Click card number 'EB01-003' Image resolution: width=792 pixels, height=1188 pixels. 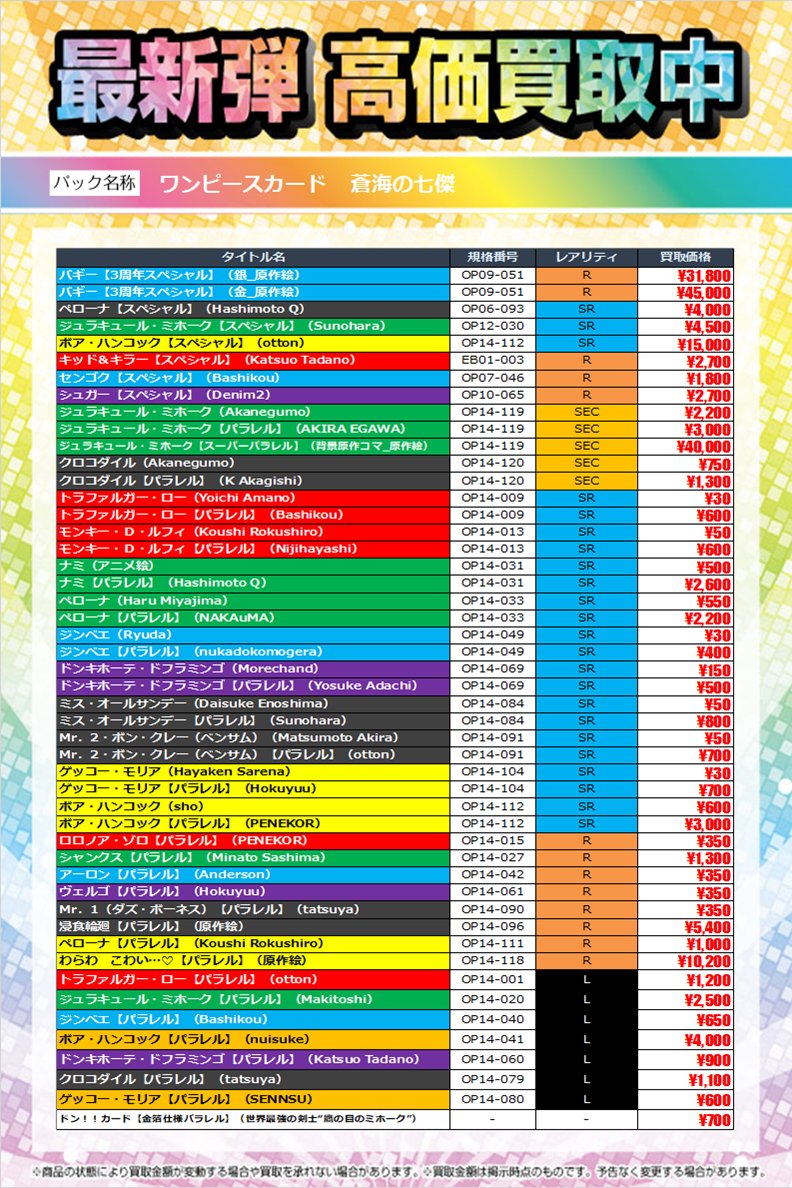point(493,360)
